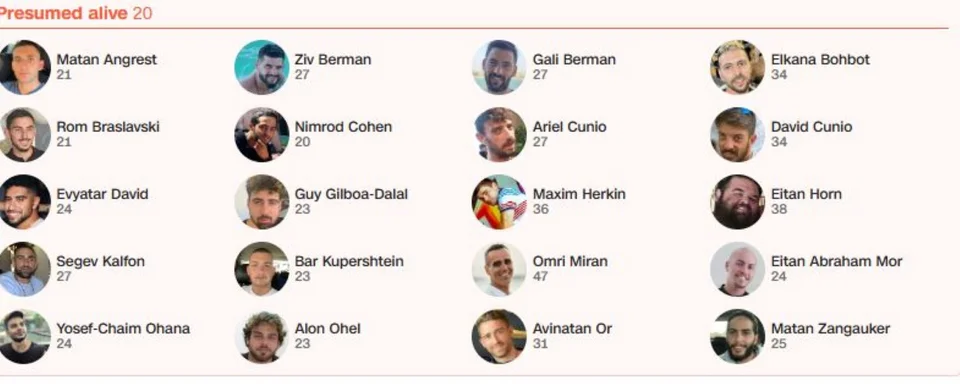
Task: Open the portrait next to Rom Braslavski
Action: 24,135
